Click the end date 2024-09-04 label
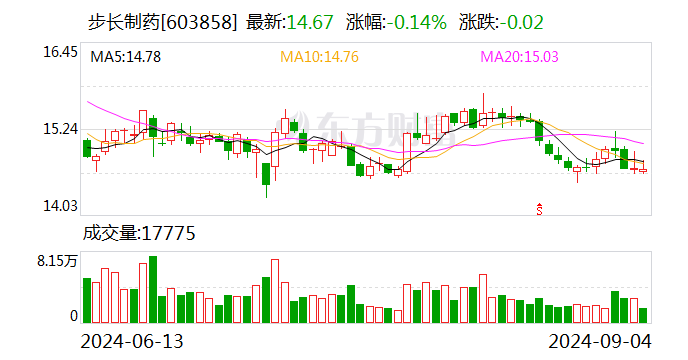The width and height of the screenshot is (688, 360). point(600,342)
